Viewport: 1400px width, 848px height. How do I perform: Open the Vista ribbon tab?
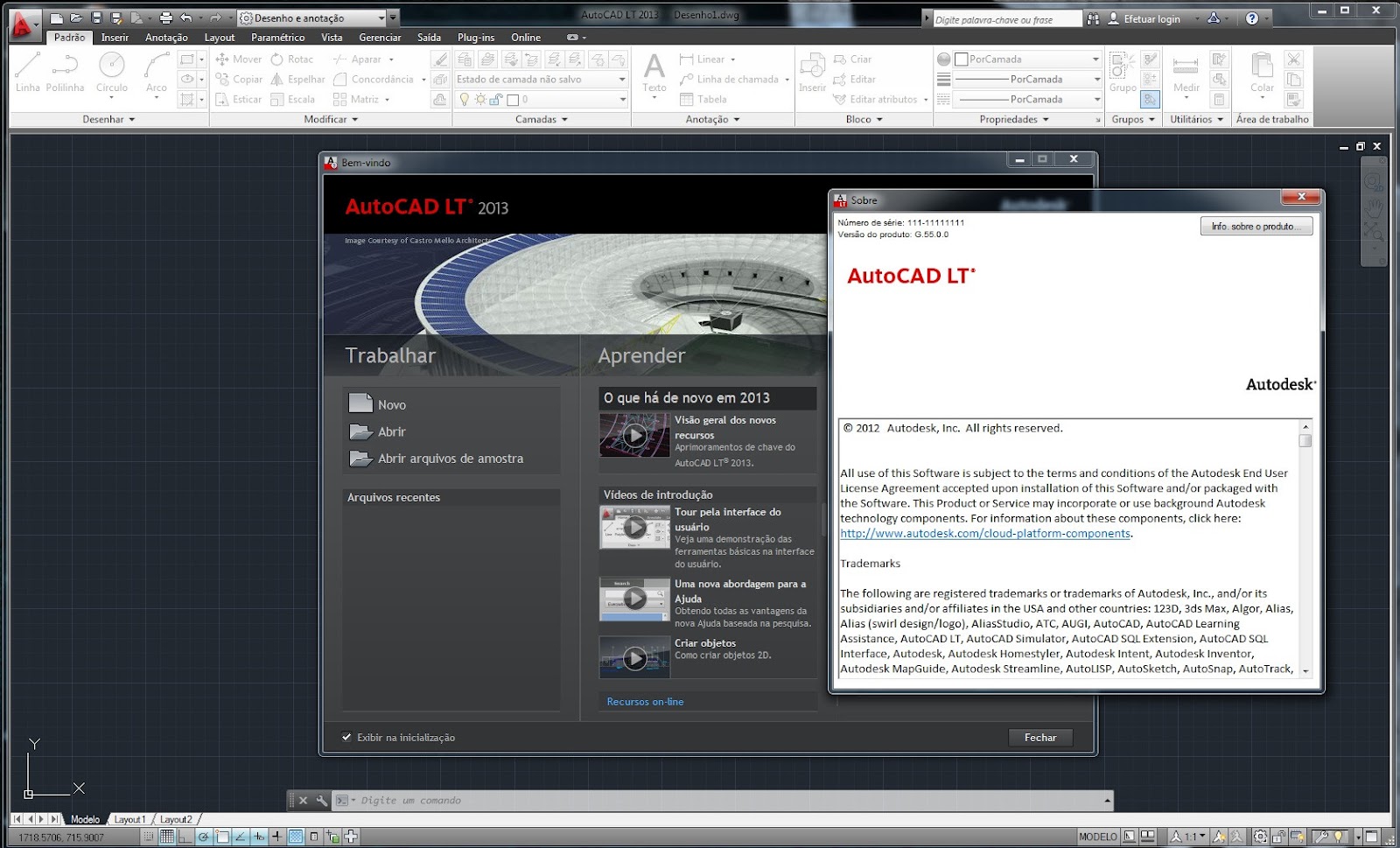coord(332,38)
